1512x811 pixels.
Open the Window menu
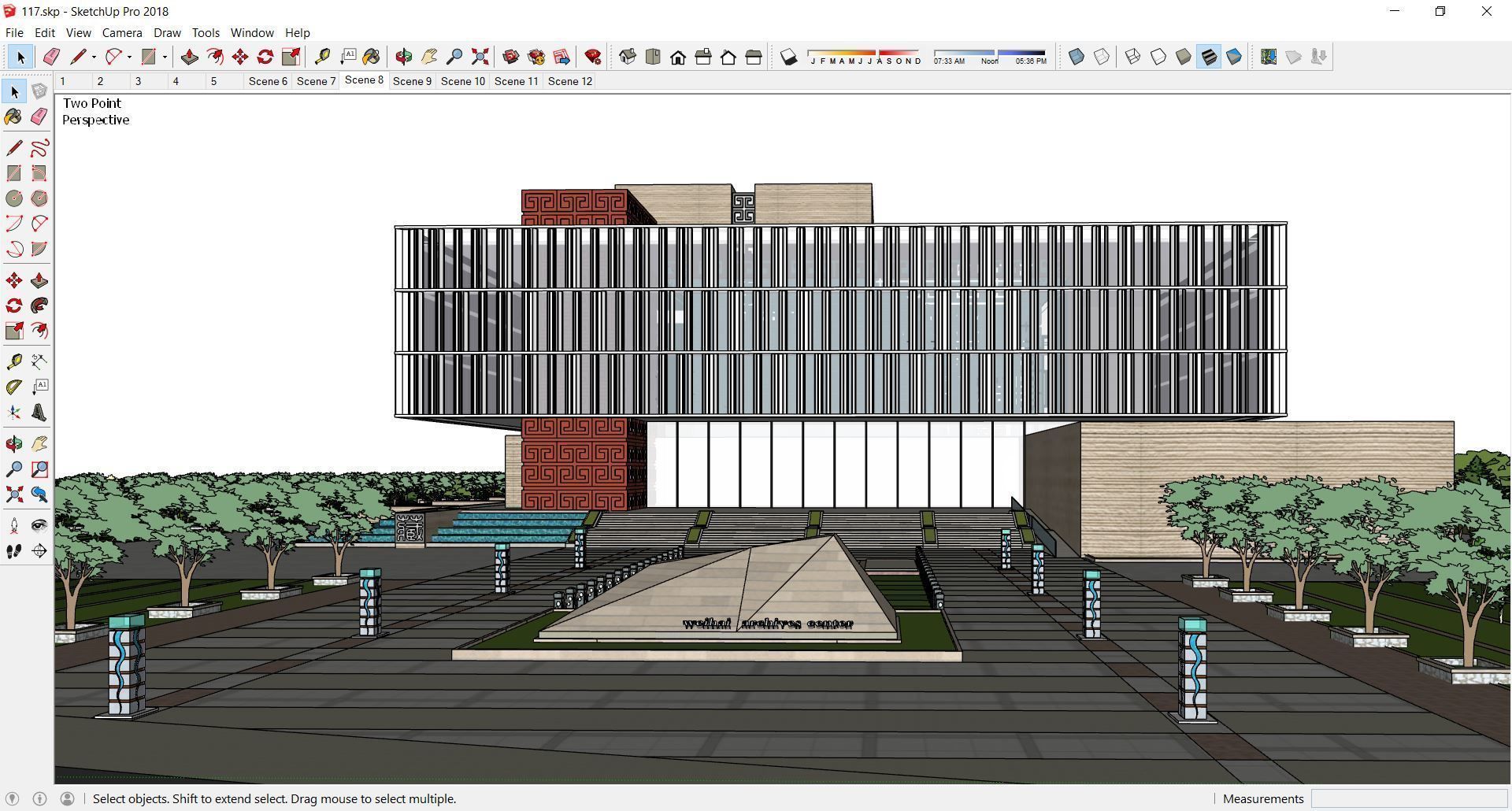[252, 32]
